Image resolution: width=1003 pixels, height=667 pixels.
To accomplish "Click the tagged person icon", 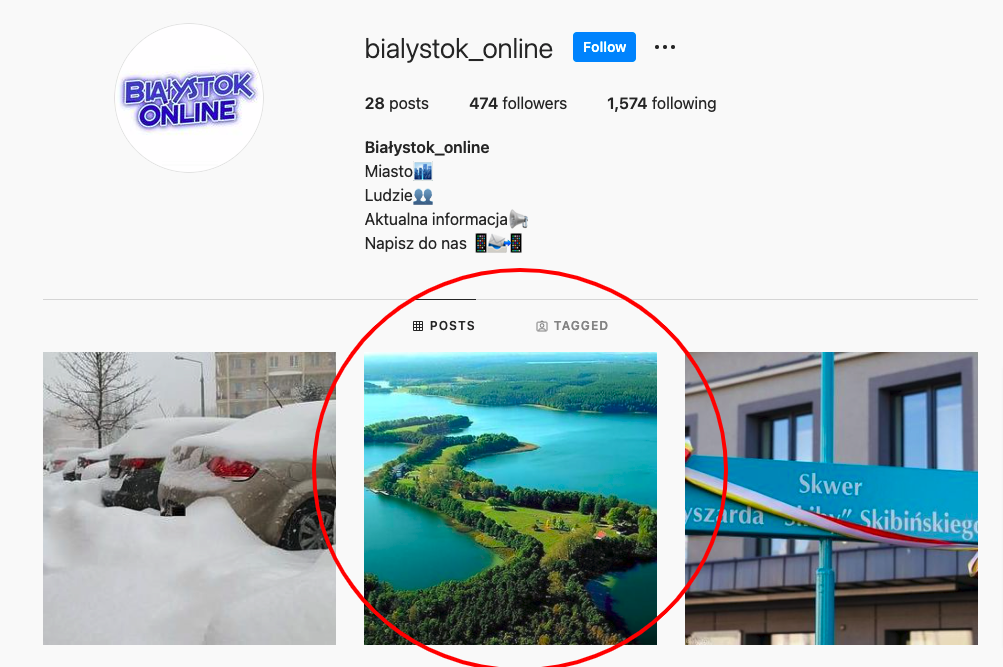I will (x=542, y=326).
